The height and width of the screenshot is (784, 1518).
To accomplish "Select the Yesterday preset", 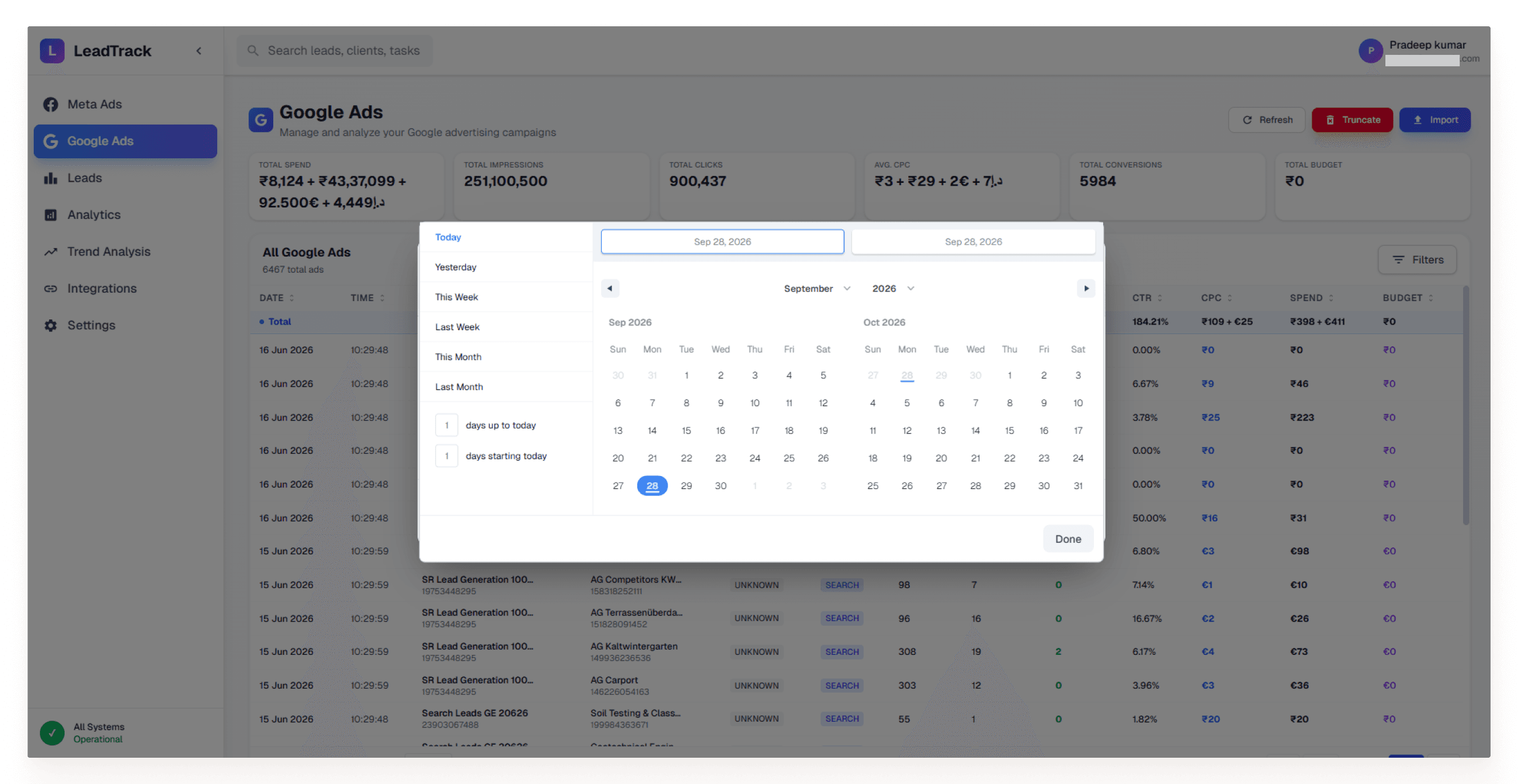I will tap(506, 267).
